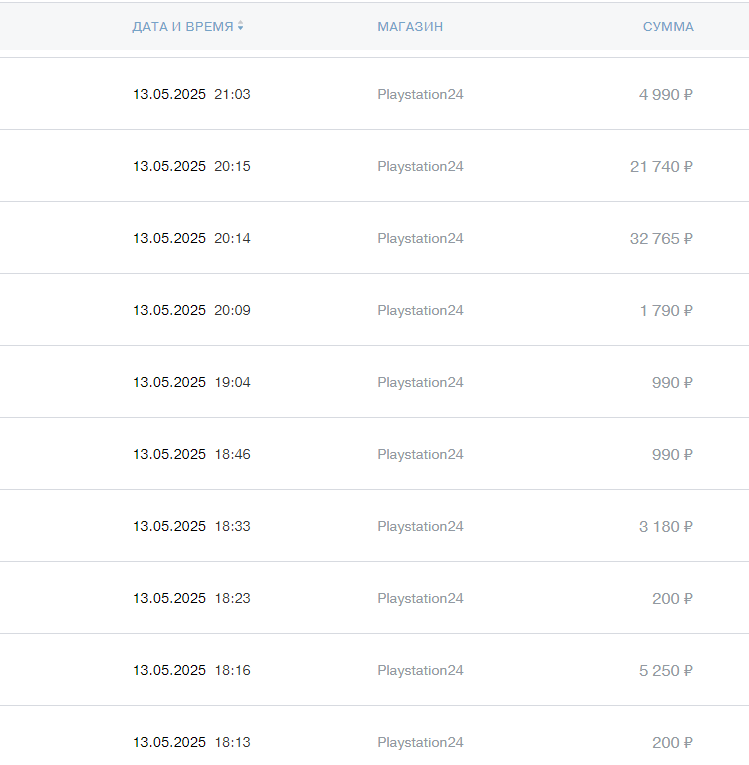The image size is (749, 765).
Task: Click the СУММА column header
Action: (668, 26)
